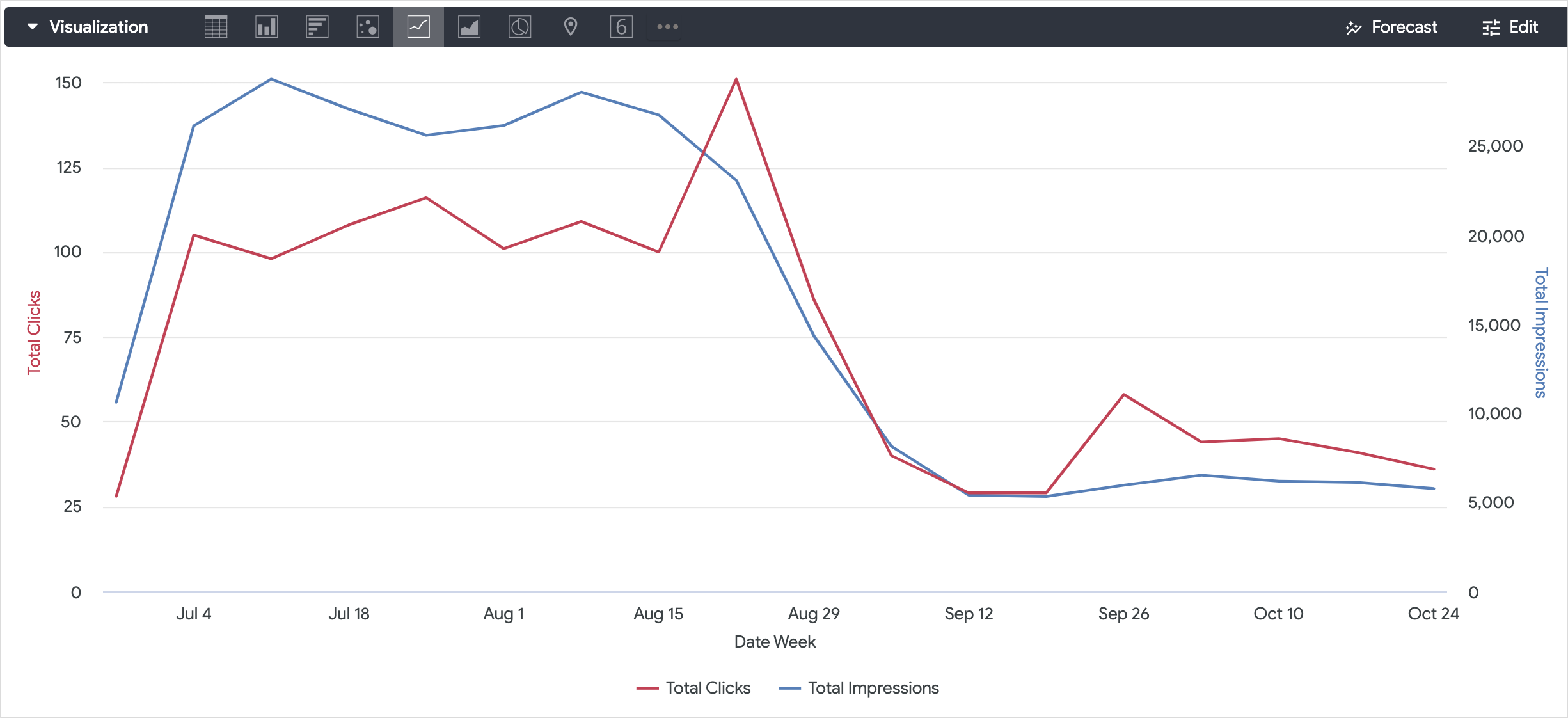Select the Map visualization icon
Viewport: 1568px width, 718px height.
(x=570, y=27)
